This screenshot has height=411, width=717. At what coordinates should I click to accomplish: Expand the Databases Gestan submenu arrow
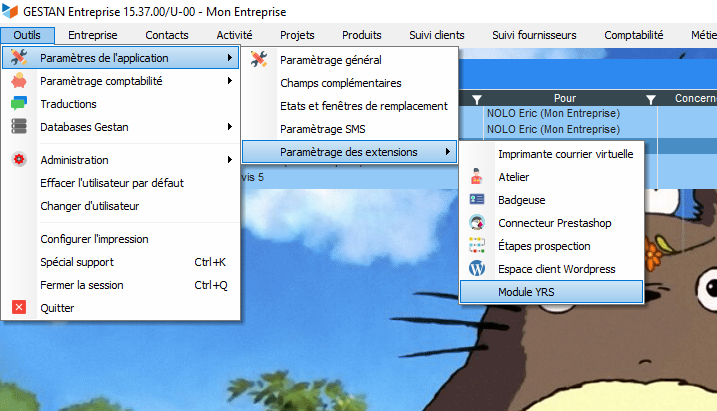click(230, 127)
